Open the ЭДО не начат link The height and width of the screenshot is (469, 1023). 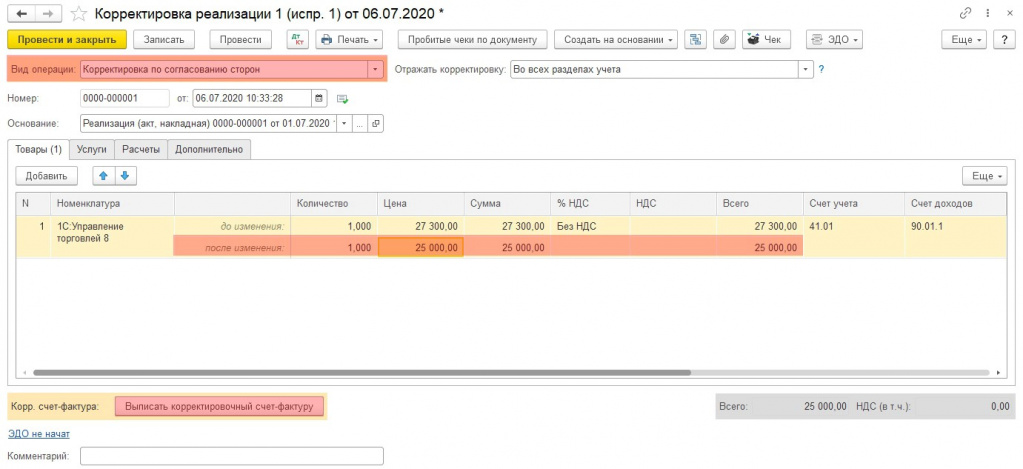pos(38,433)
